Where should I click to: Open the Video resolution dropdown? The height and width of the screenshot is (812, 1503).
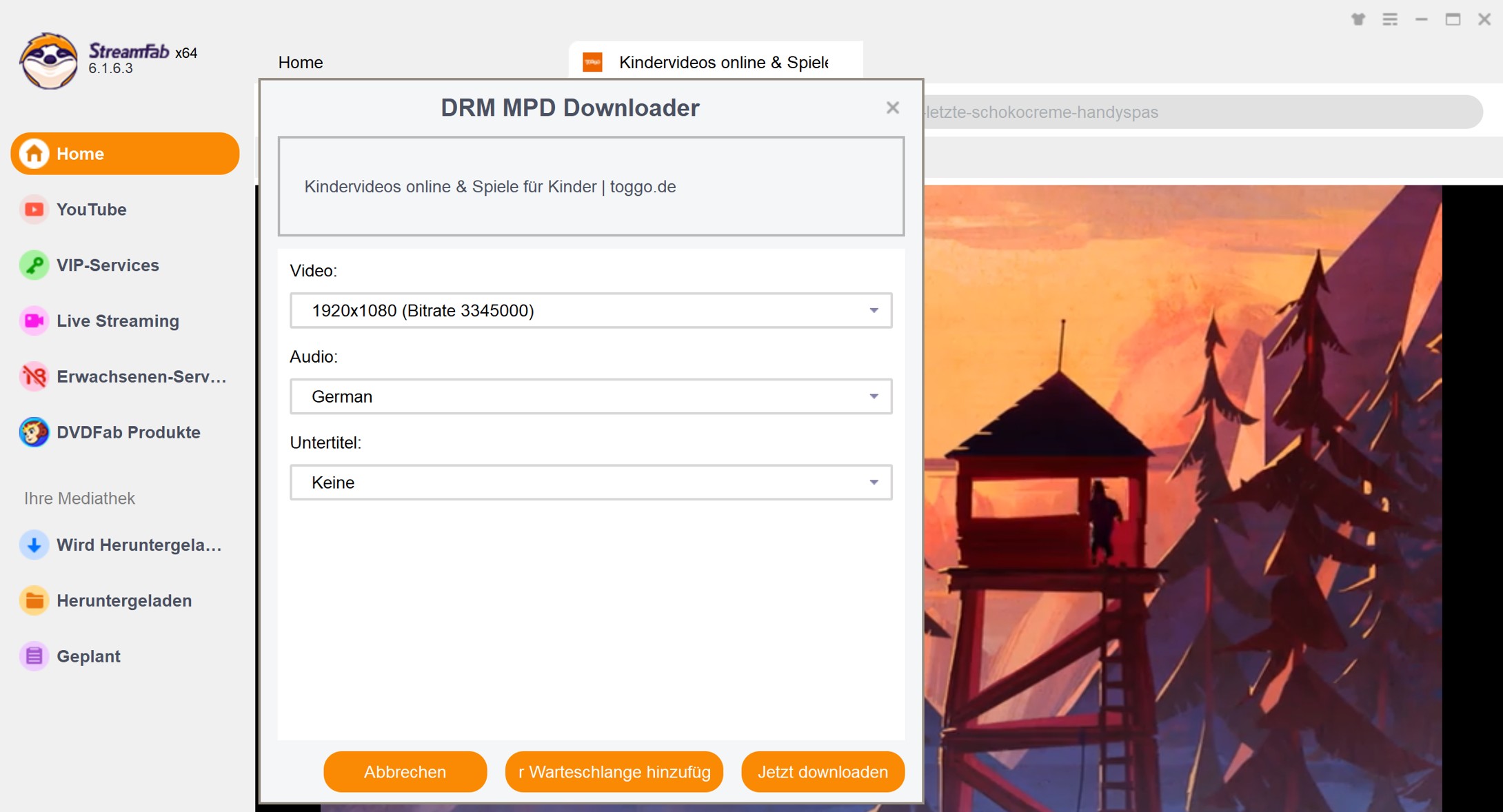[x=591, y=310]
